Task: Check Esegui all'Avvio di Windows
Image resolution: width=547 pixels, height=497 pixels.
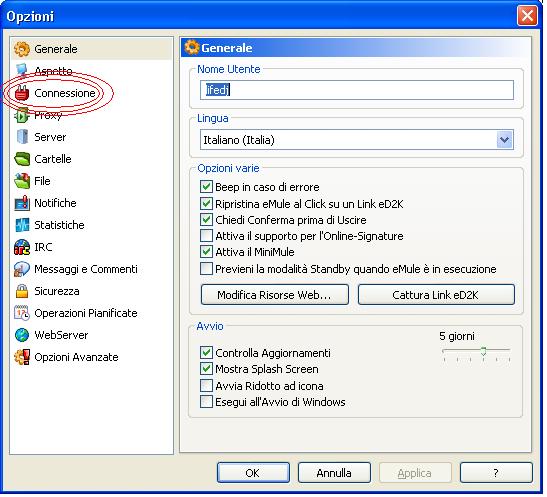Action: [x=206, y=402]
